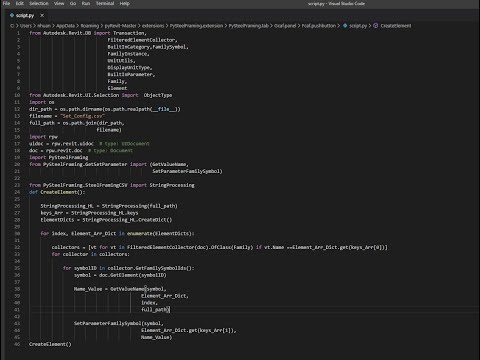
Task: Click FilteredElementCollector on line 2
Action: 141,40
